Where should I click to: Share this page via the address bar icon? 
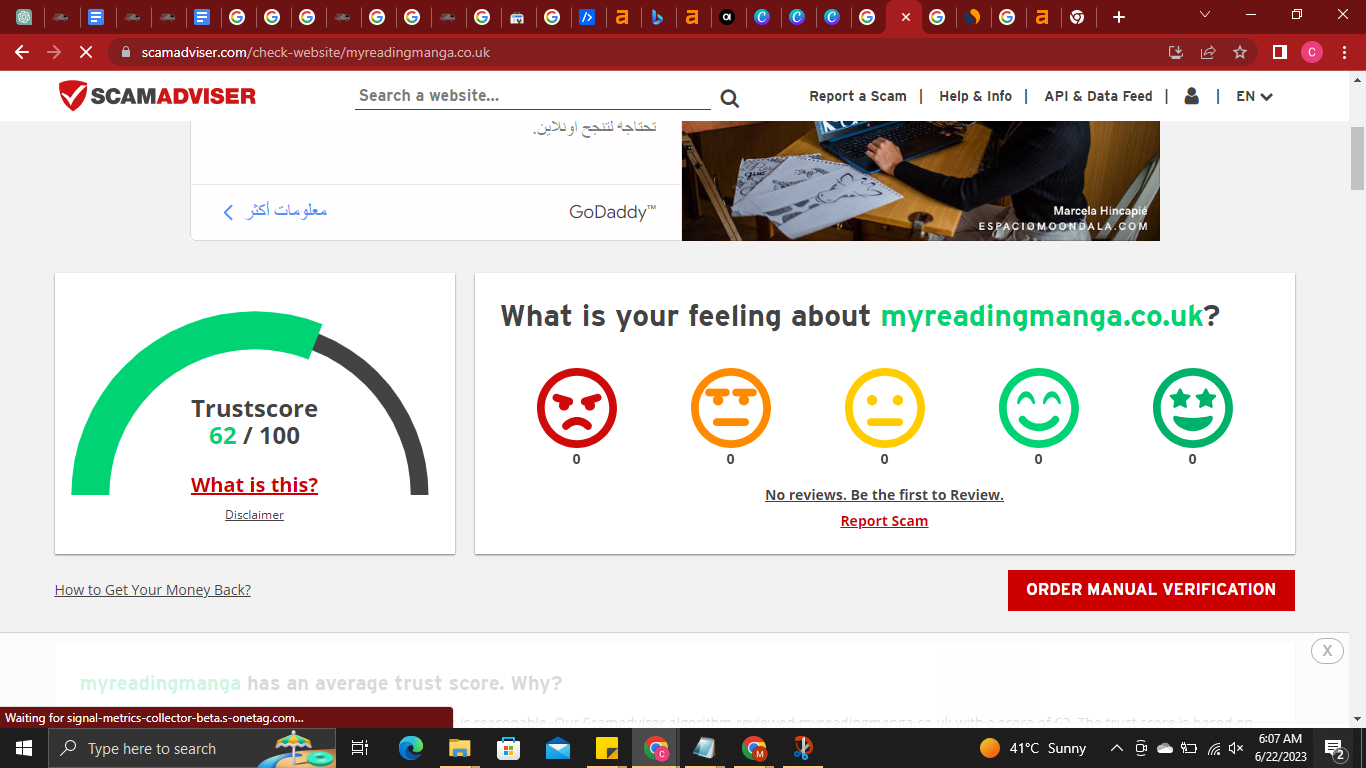coord(1208,52)
